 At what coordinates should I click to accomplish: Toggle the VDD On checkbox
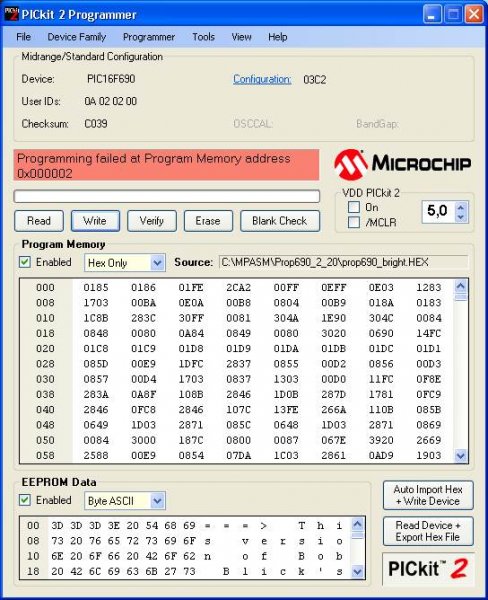(354, 207)
